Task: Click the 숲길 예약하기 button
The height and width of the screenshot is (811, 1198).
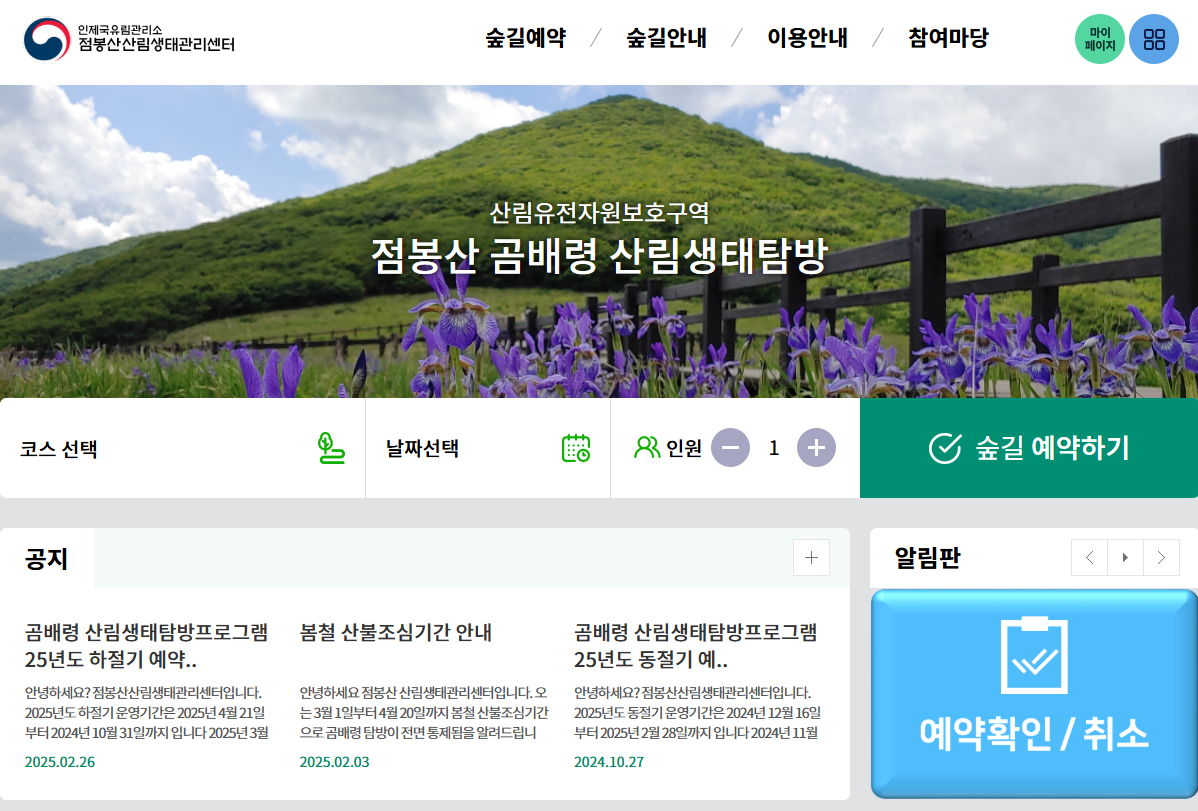Action: [1028, 448]
